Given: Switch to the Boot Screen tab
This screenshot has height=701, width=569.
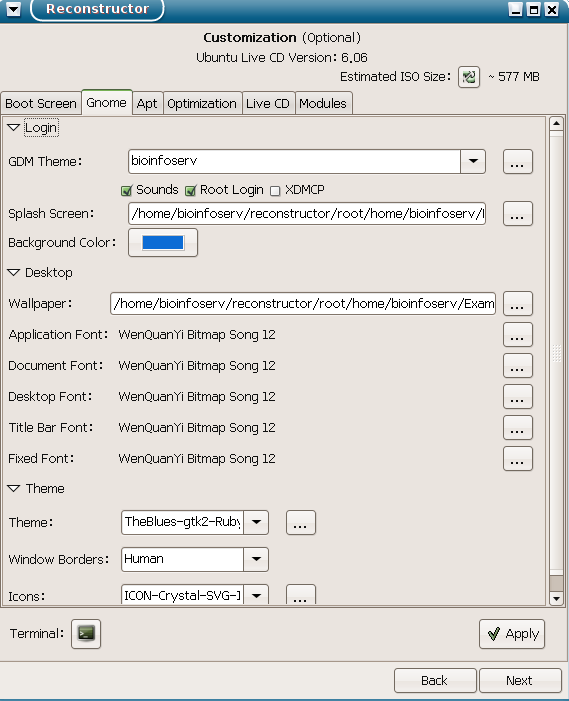Looking at the screenshot, I should pos(41,103).
